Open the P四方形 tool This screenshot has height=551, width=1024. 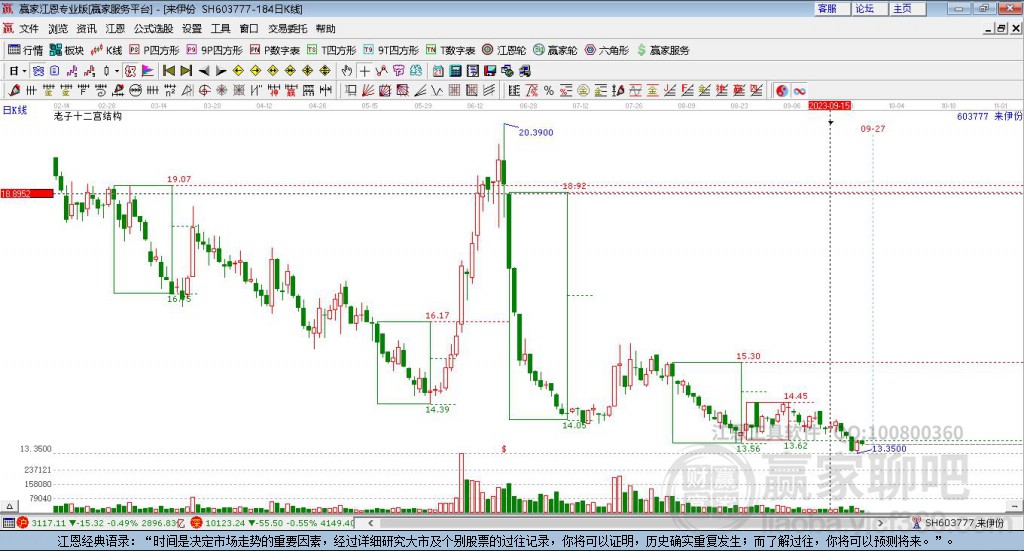tap(154, 50)
